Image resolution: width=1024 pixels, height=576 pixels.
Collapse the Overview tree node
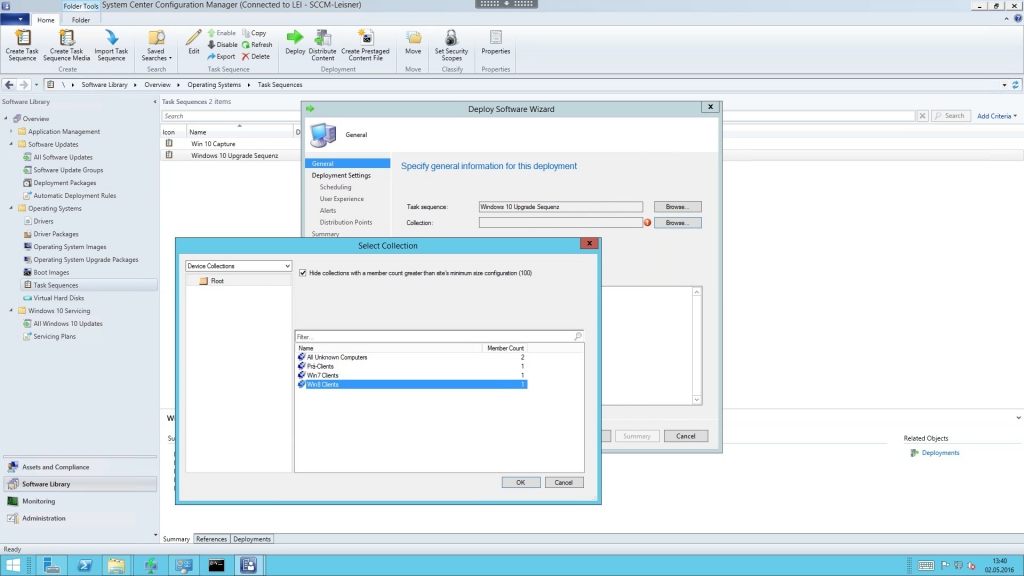point(6,118)
